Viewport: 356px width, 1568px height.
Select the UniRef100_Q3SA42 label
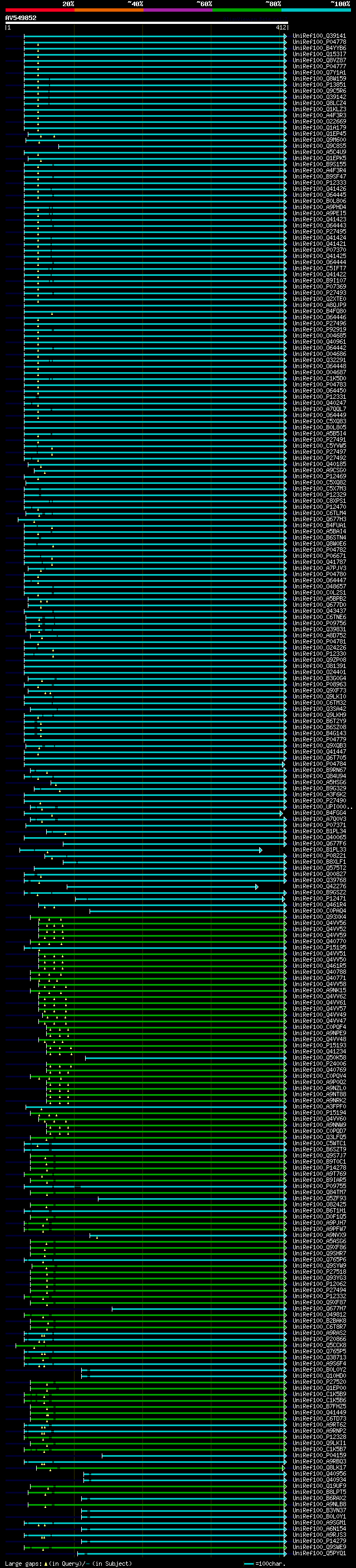click(x=319, y=709)
